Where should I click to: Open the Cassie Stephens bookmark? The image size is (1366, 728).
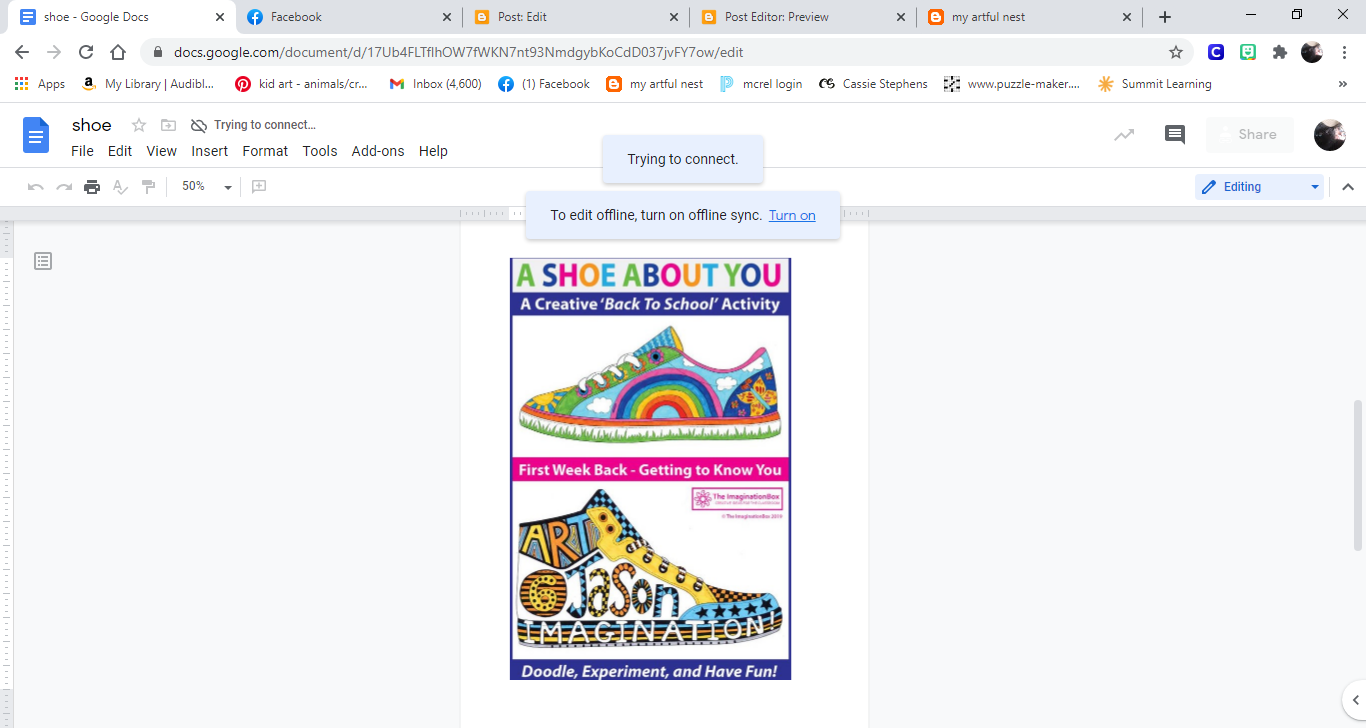873,84
